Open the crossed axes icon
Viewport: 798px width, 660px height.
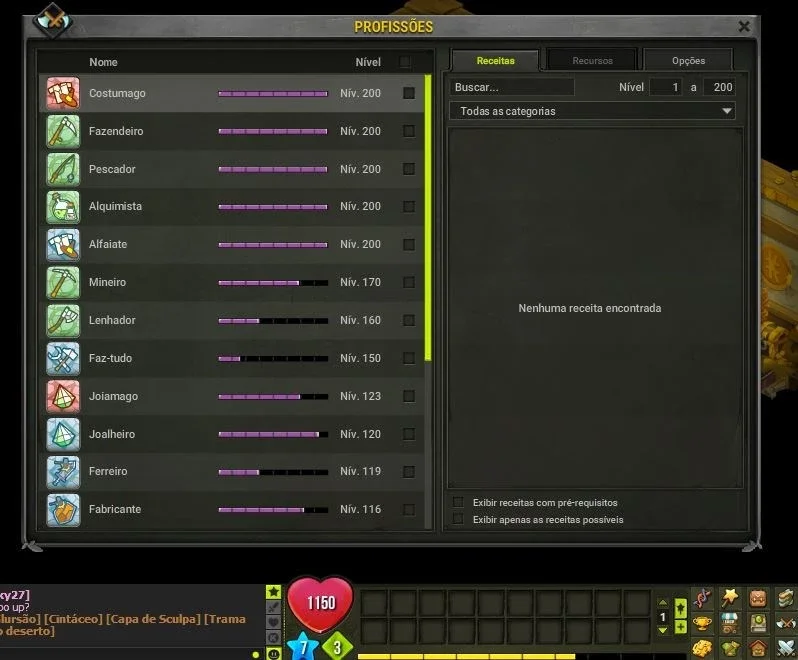click(786, 623)
